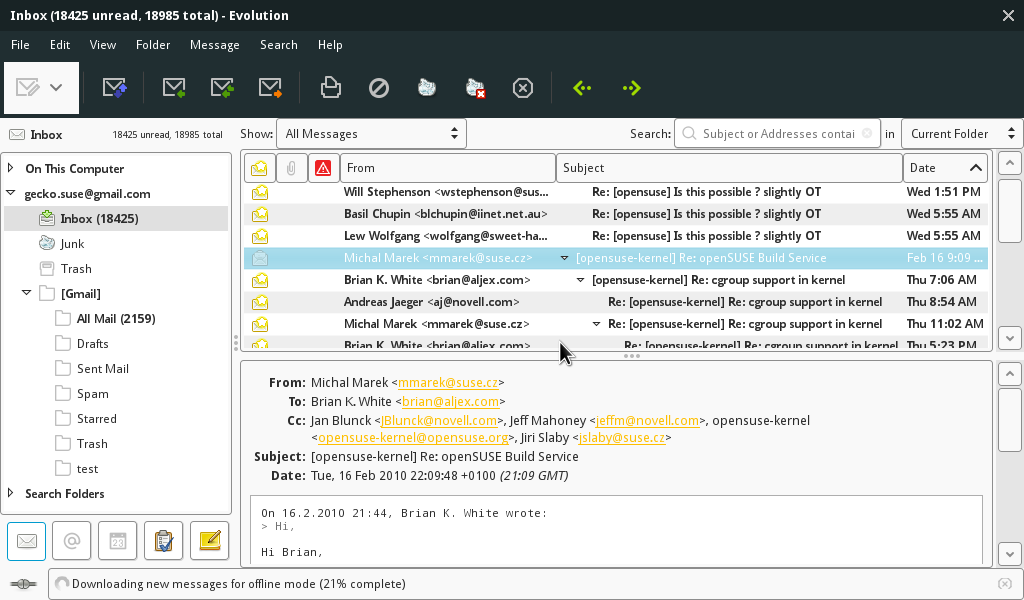This screenshot has width=1024, height=600.
Task: Switch to Memos view icon
Action: coord(210,541)
